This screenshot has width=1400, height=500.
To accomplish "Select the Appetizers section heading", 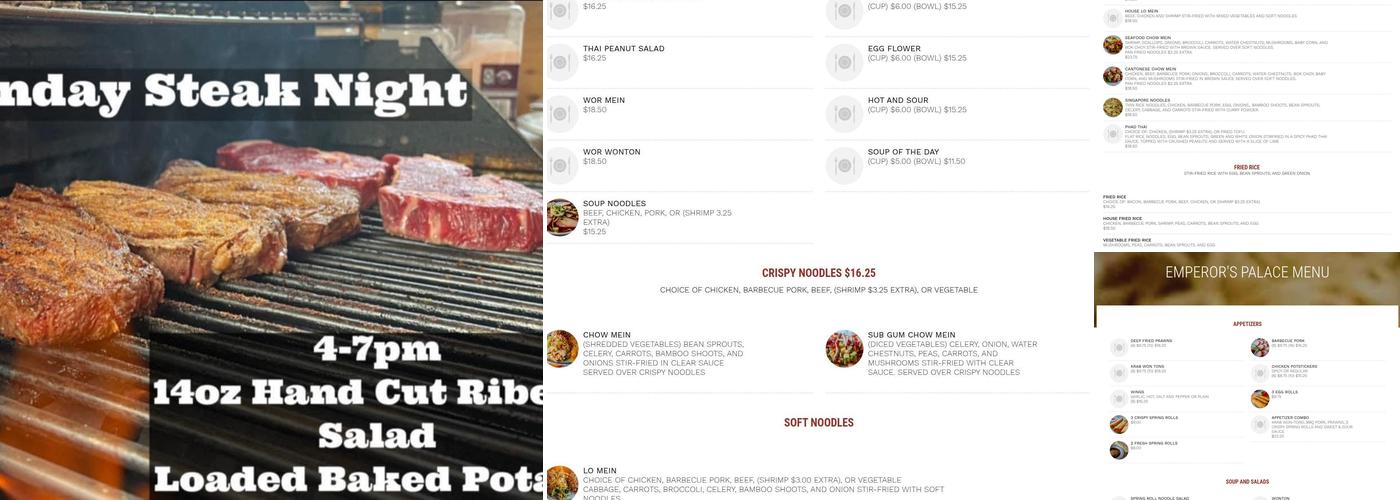I will (1247, 324).
